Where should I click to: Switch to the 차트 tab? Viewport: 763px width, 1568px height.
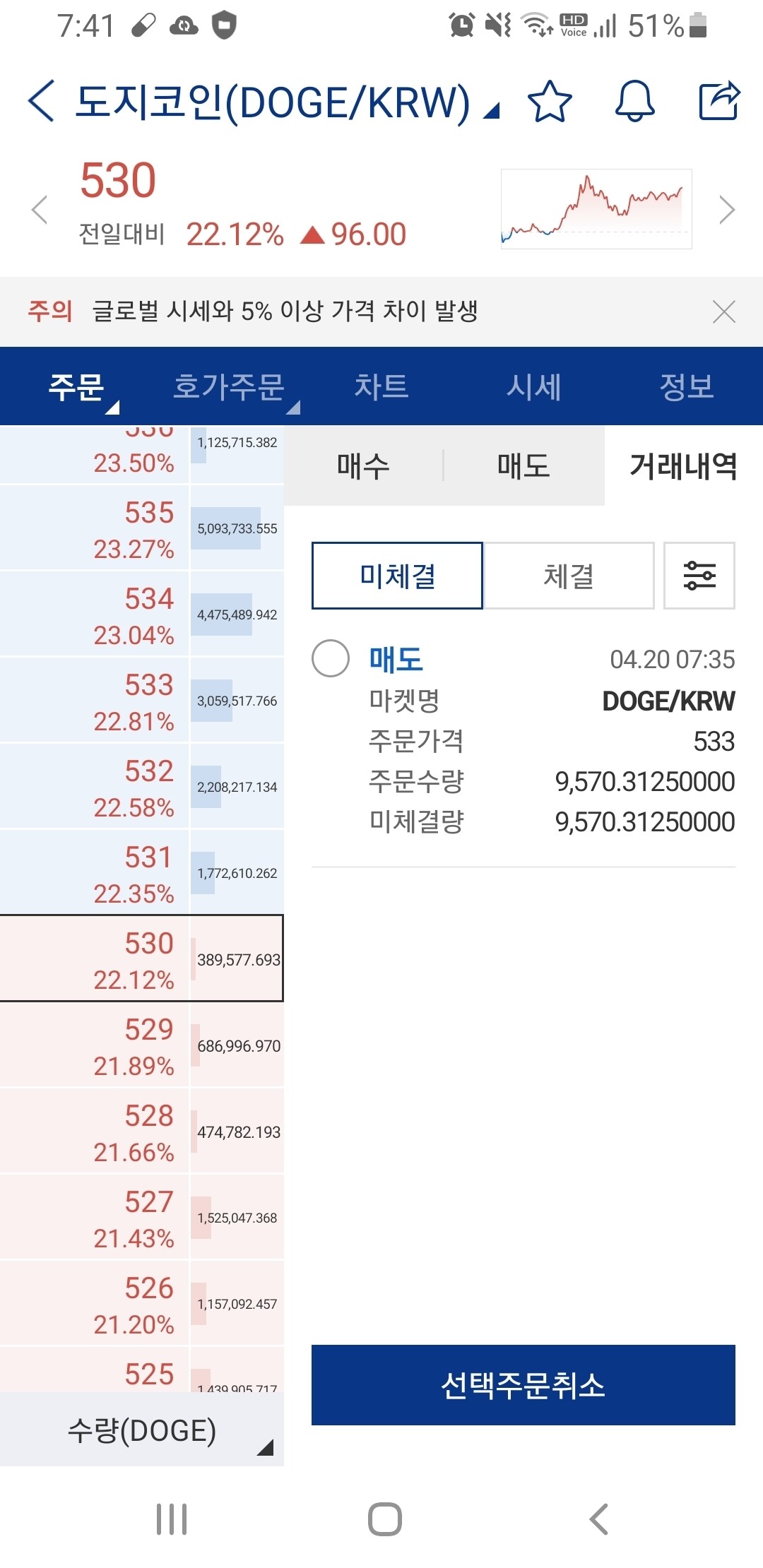pos(381,386)
